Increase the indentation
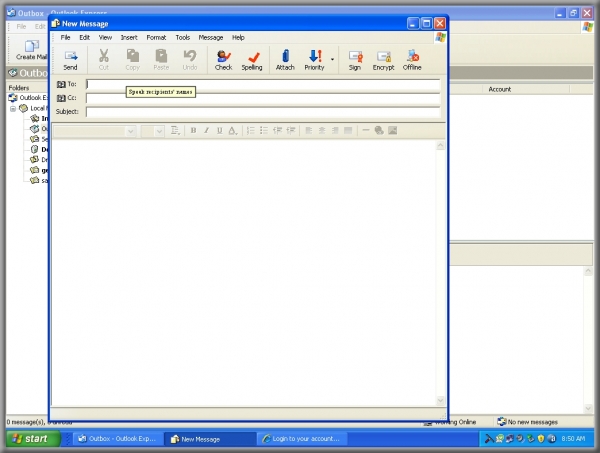This screenshot has height=453, width=600. [x=291, y=131]
